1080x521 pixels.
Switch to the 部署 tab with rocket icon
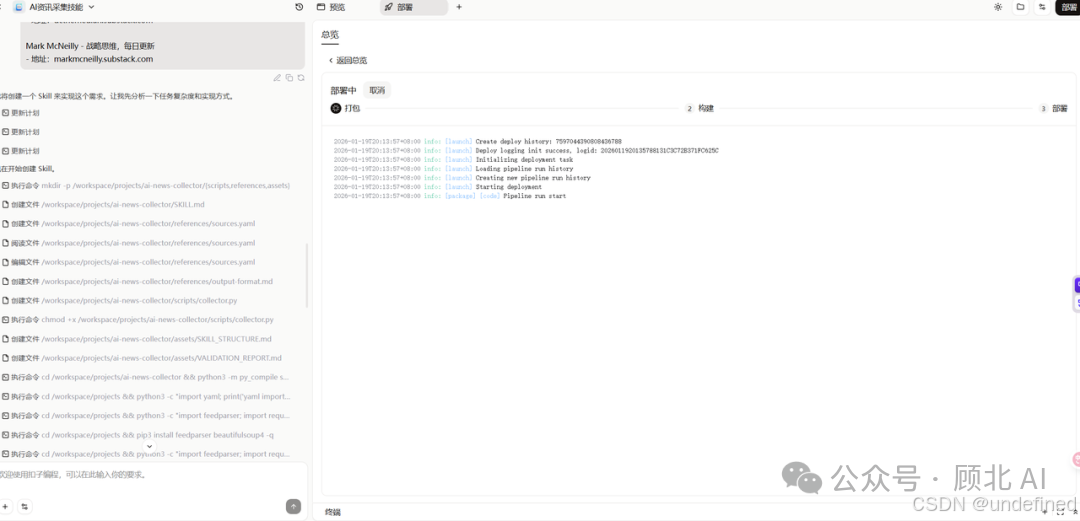coord(413,7)
